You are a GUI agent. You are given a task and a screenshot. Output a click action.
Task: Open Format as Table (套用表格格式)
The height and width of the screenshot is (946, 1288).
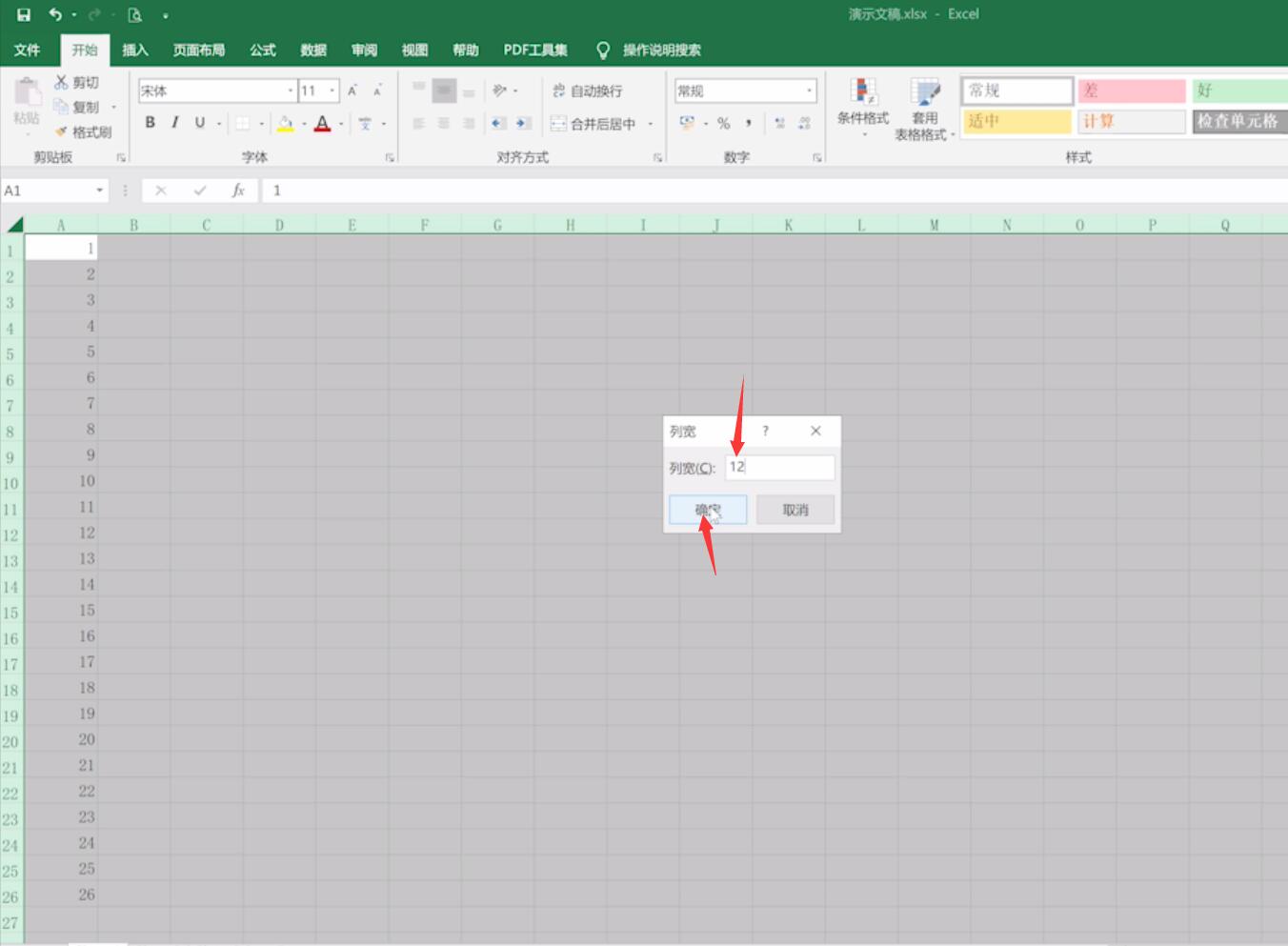[924, 109]
